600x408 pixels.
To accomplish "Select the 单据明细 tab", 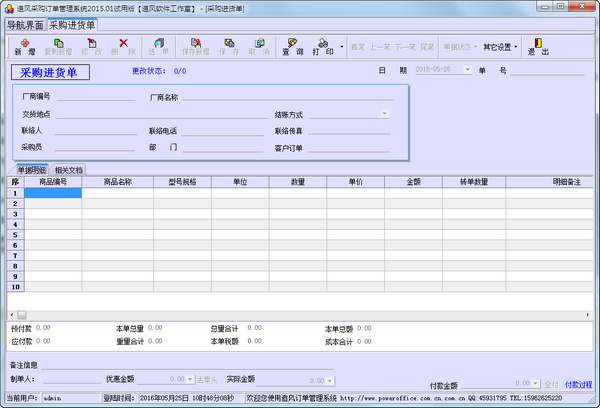I will [31, 170].
